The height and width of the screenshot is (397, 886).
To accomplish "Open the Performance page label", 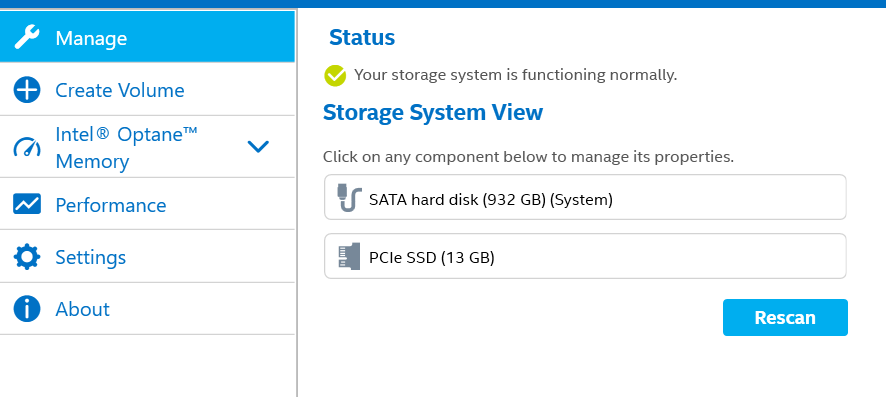I will (x=111, y=205).
